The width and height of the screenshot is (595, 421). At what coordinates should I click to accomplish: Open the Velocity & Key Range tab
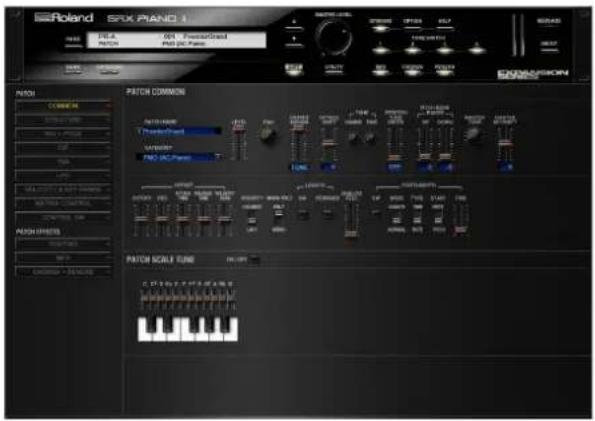[63, 189]
